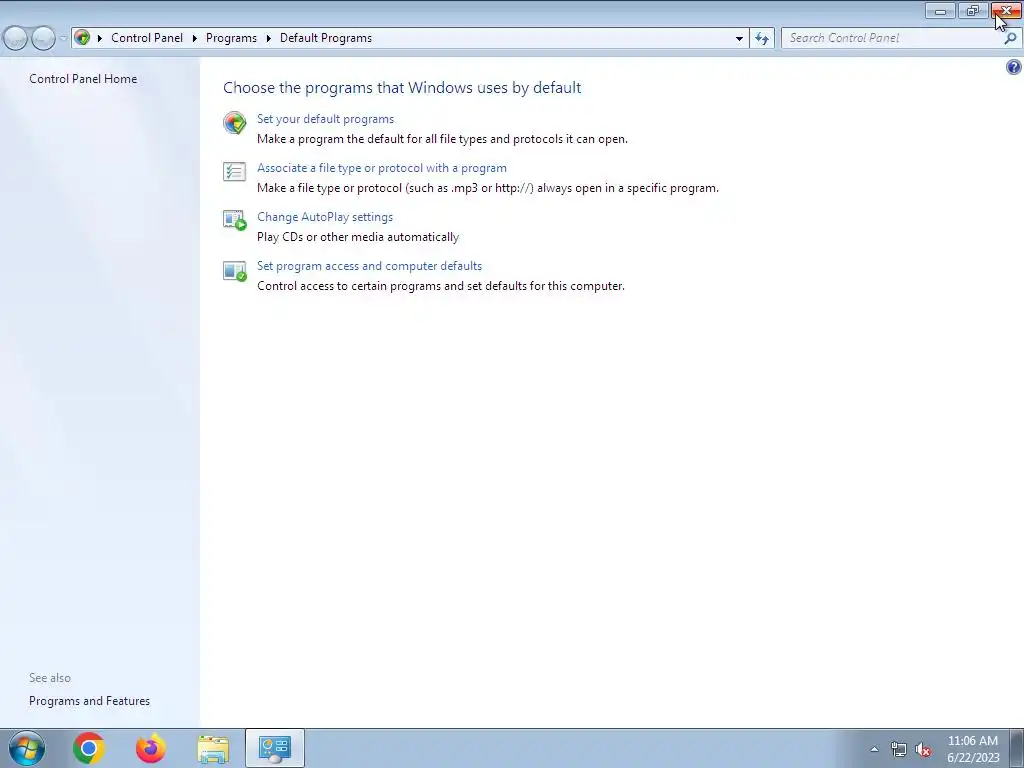Close the Default Programs window
This screenshot has width=1024, height=768.
[1006, 10]
